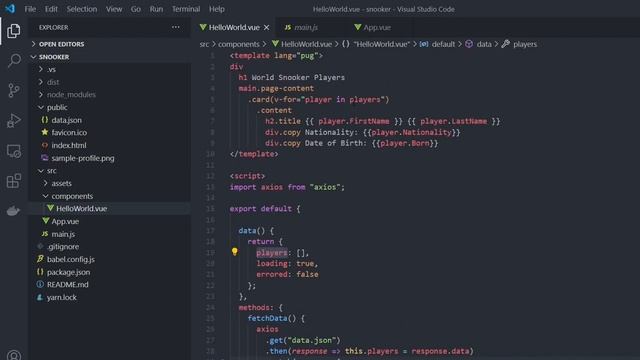Image resolution: width=640 pixels, height=360 pixels.
Task: Open the Selection menu
Action: coord(82,9)
